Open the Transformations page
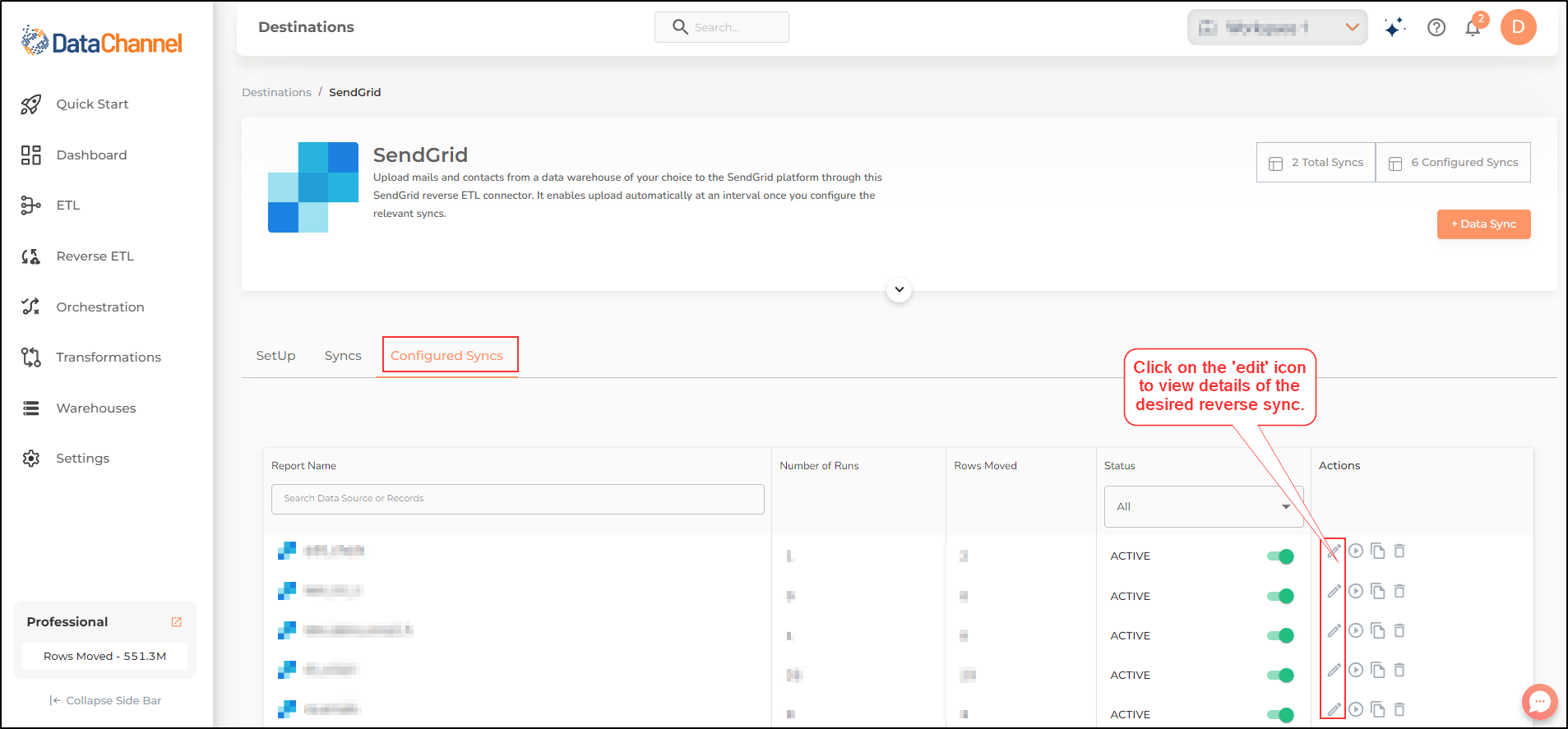This screenshot has width=1568, height=729. point(108,358)
